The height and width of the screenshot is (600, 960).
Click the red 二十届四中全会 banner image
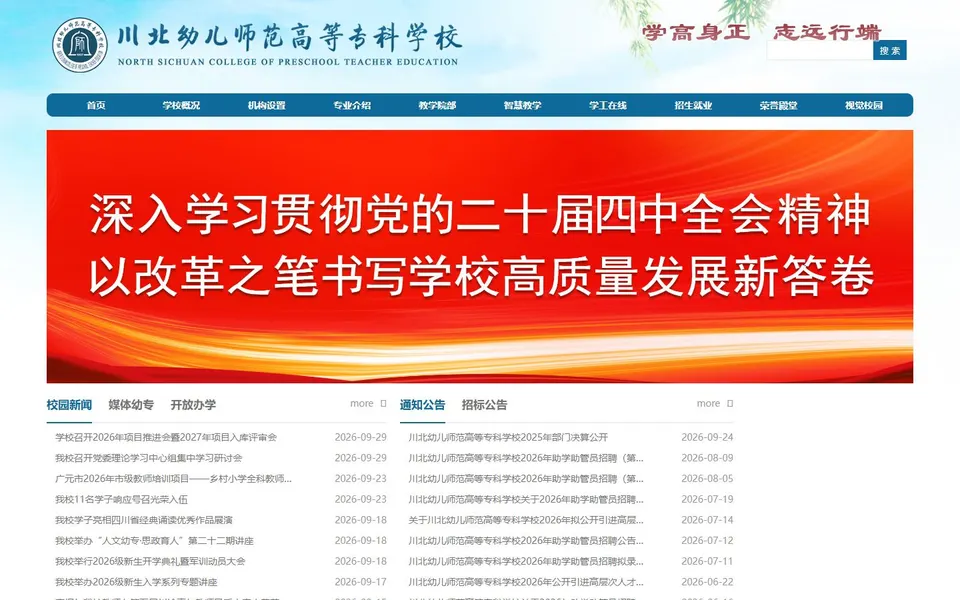coord(480,257)
